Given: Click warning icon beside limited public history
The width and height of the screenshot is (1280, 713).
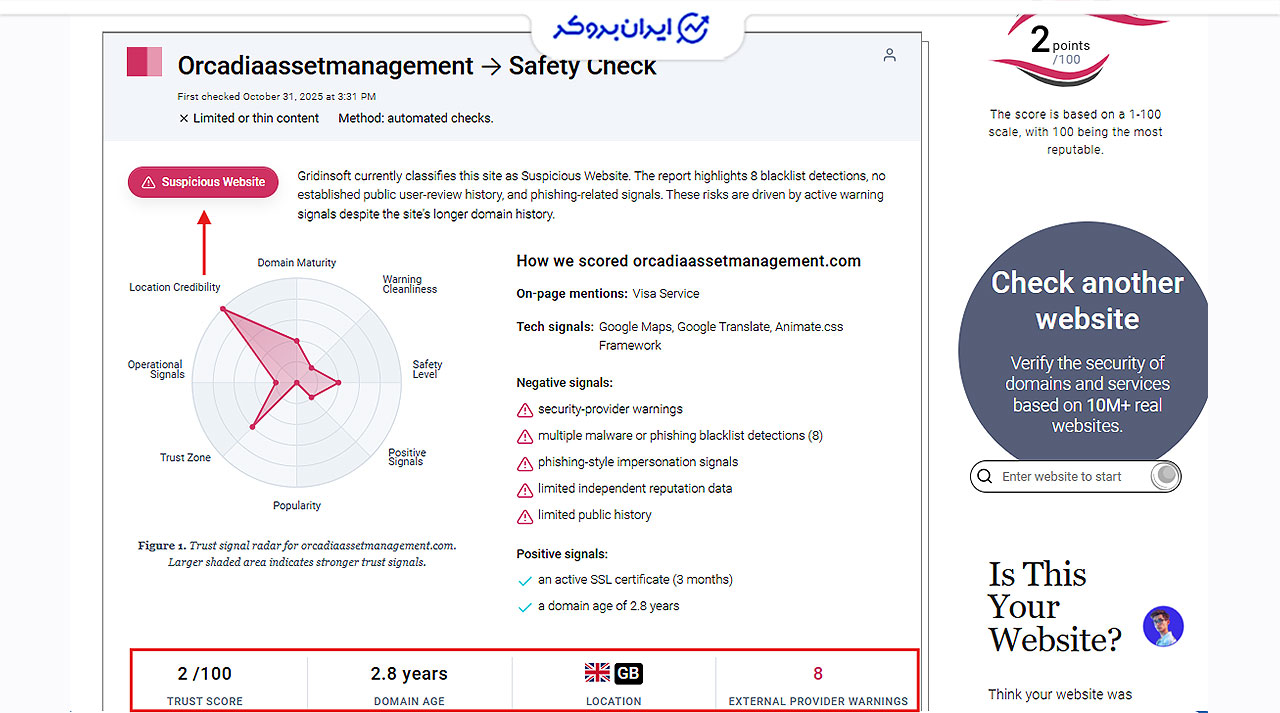Looking at the screenshot, I should 525,516.
